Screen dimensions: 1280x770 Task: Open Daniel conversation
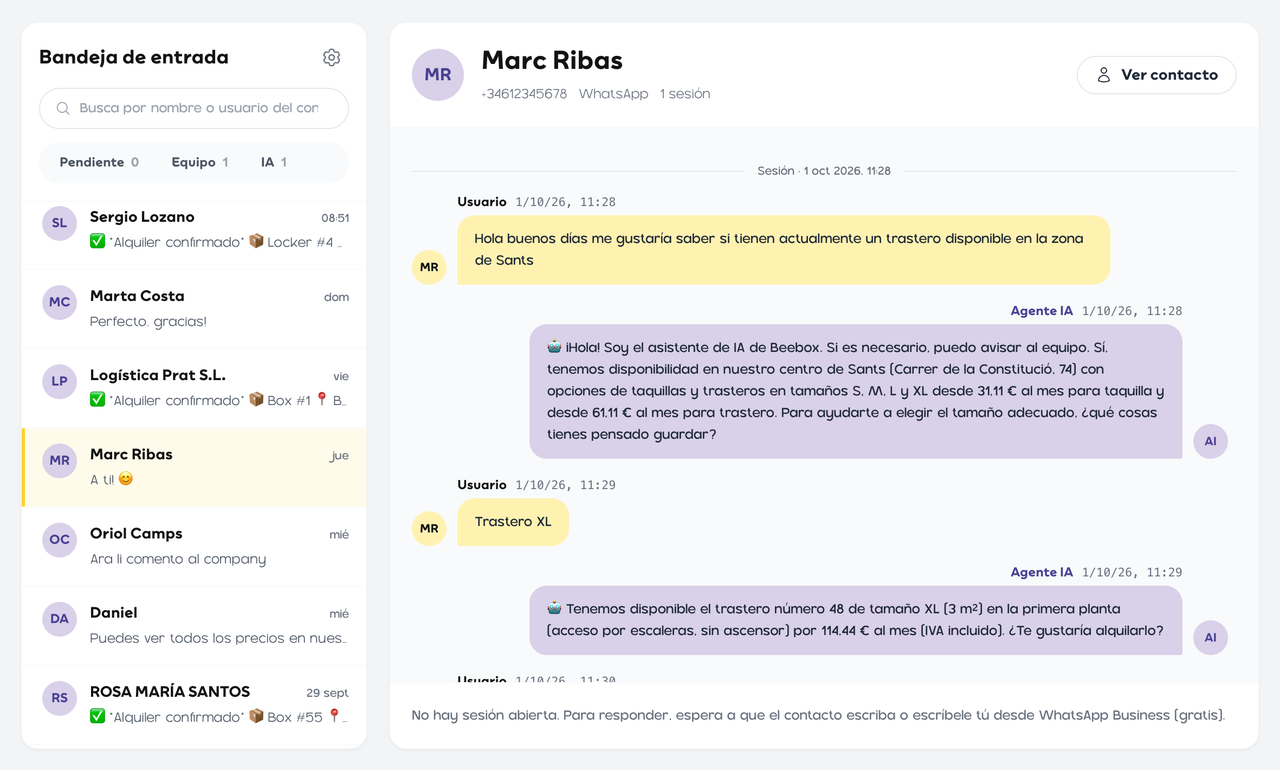point(194,625)
